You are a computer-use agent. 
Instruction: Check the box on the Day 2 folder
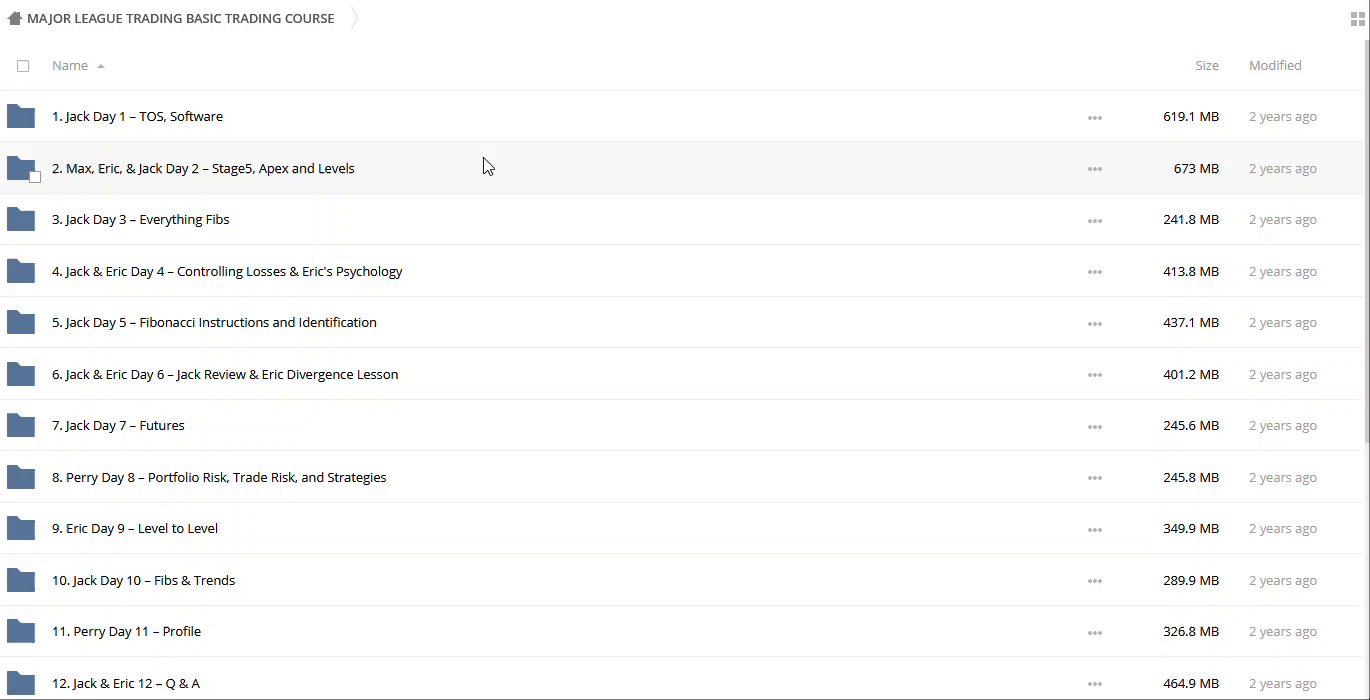point(35,177)
